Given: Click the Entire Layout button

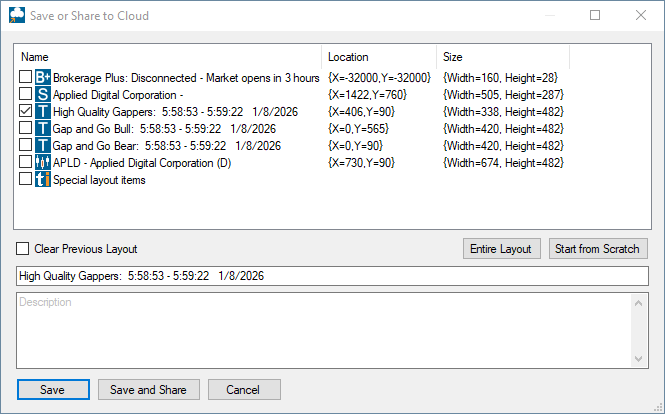Looking at the screenshot, I should (502, 249).
